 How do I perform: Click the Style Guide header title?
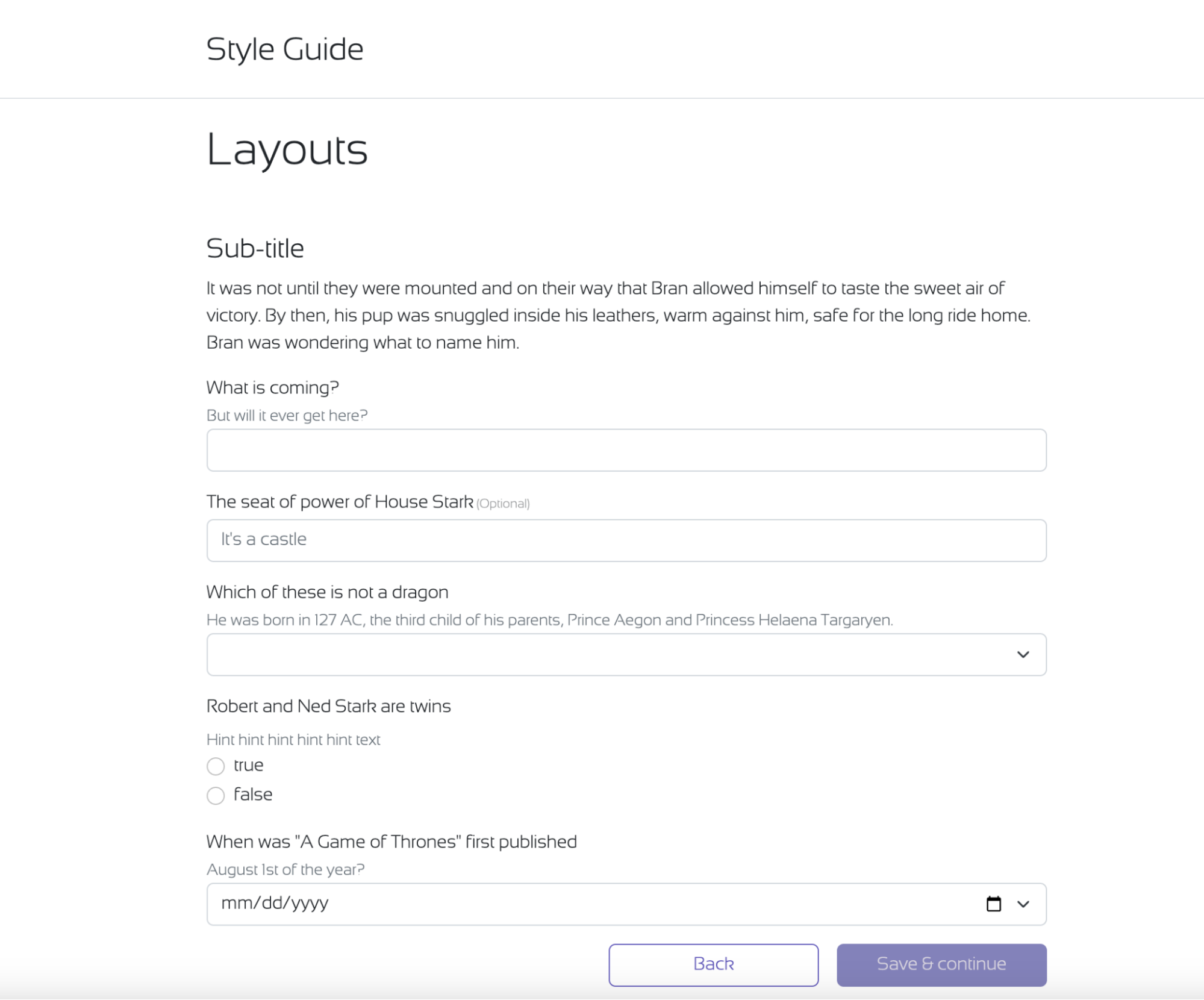point(284,49)
